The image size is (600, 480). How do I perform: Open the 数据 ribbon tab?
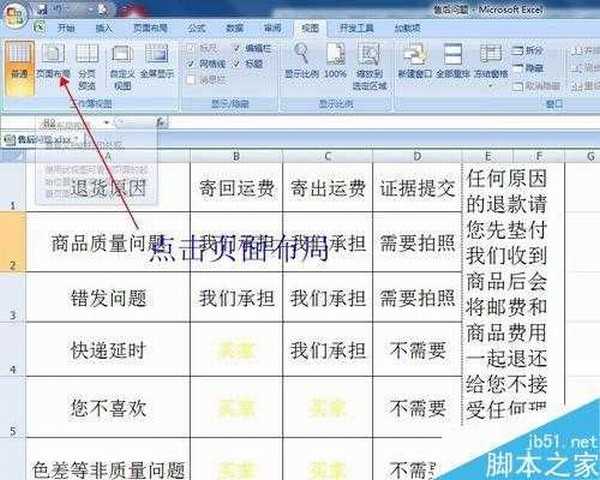coord(235,28)
